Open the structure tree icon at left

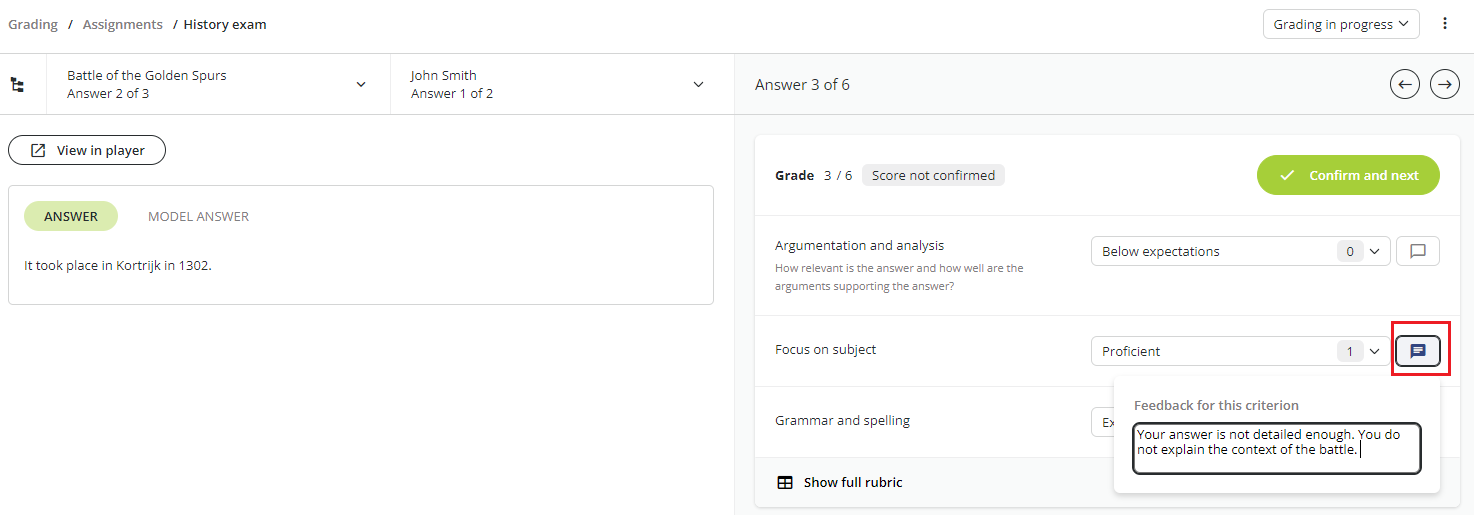[x=17, y=85]
